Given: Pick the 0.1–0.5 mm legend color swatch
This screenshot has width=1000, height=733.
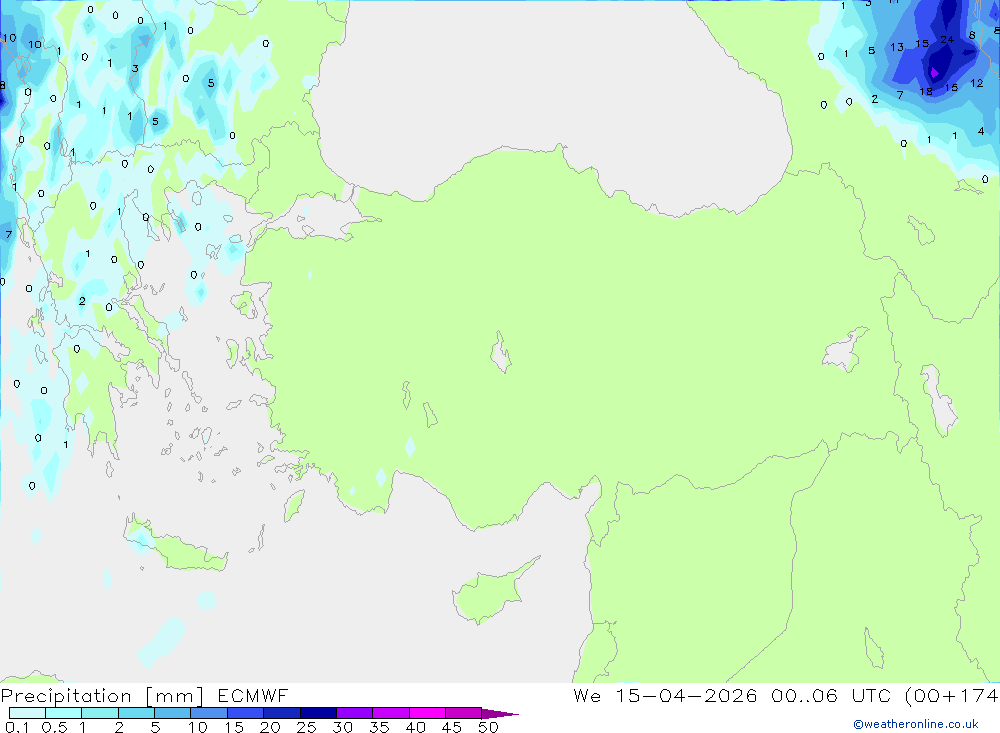Looking at the screenshot, I should pos(27,713).
